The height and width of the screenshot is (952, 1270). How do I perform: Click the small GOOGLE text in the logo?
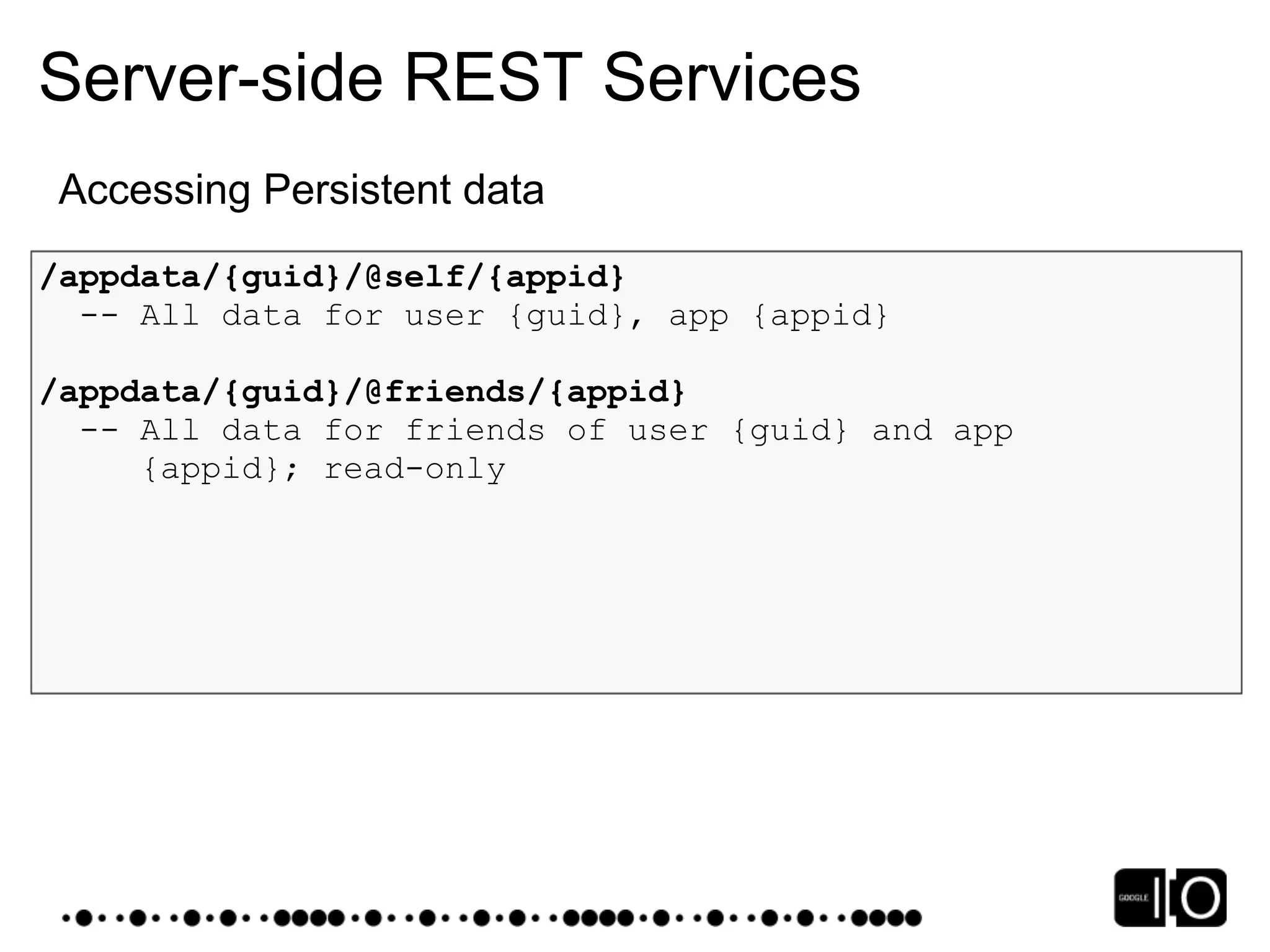click(x=1133, y=897)
